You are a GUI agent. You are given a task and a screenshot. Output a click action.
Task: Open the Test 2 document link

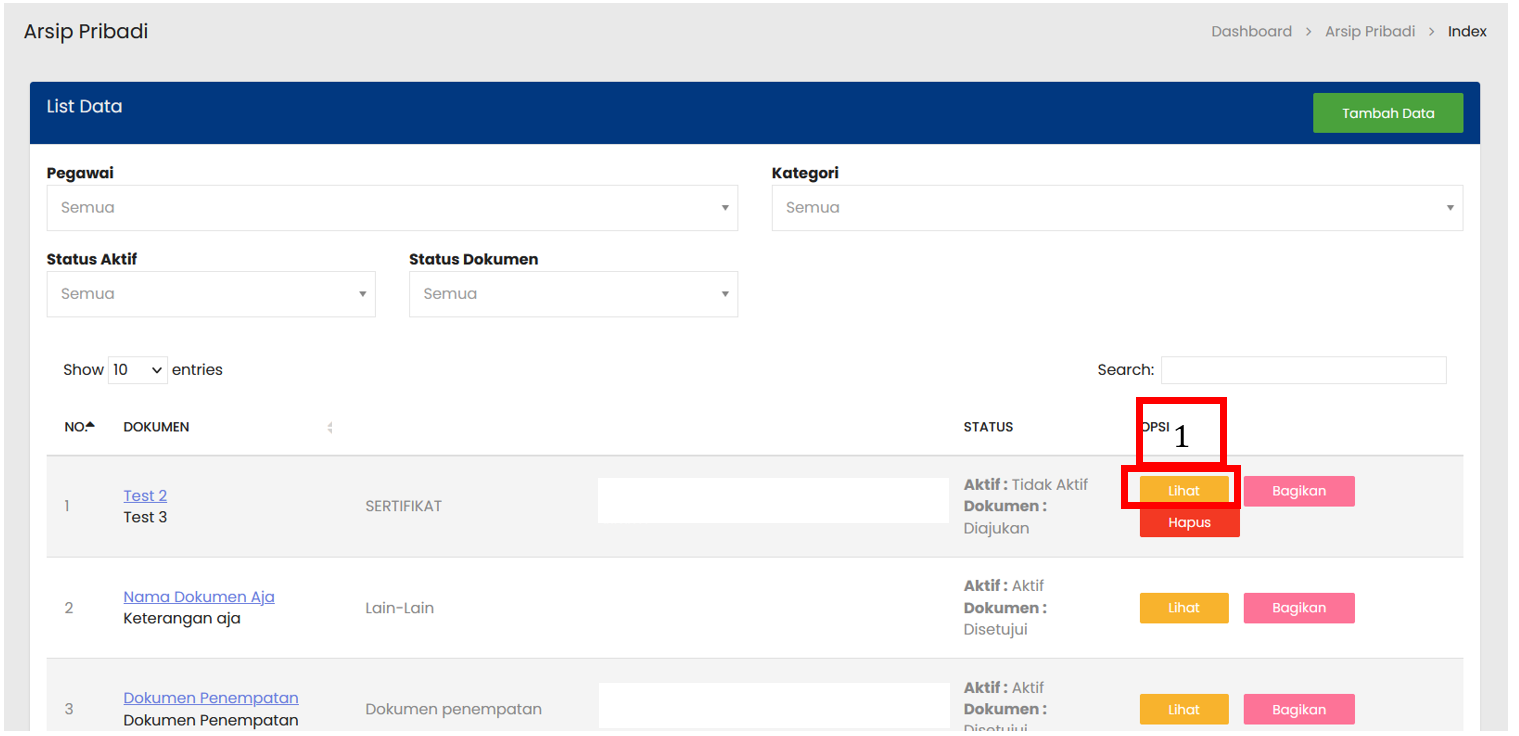(x=145, y=496)
